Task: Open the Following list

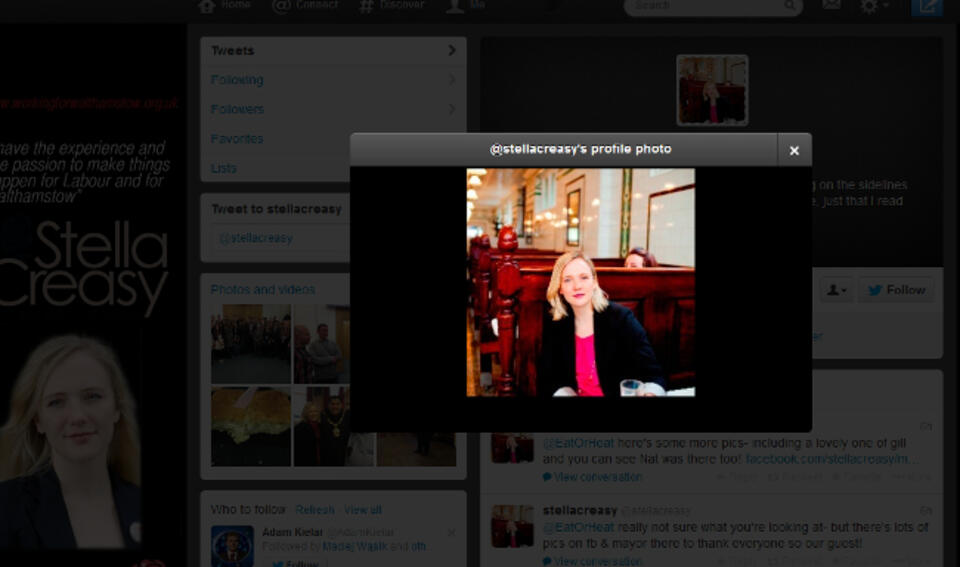Action: coord(237,80)
